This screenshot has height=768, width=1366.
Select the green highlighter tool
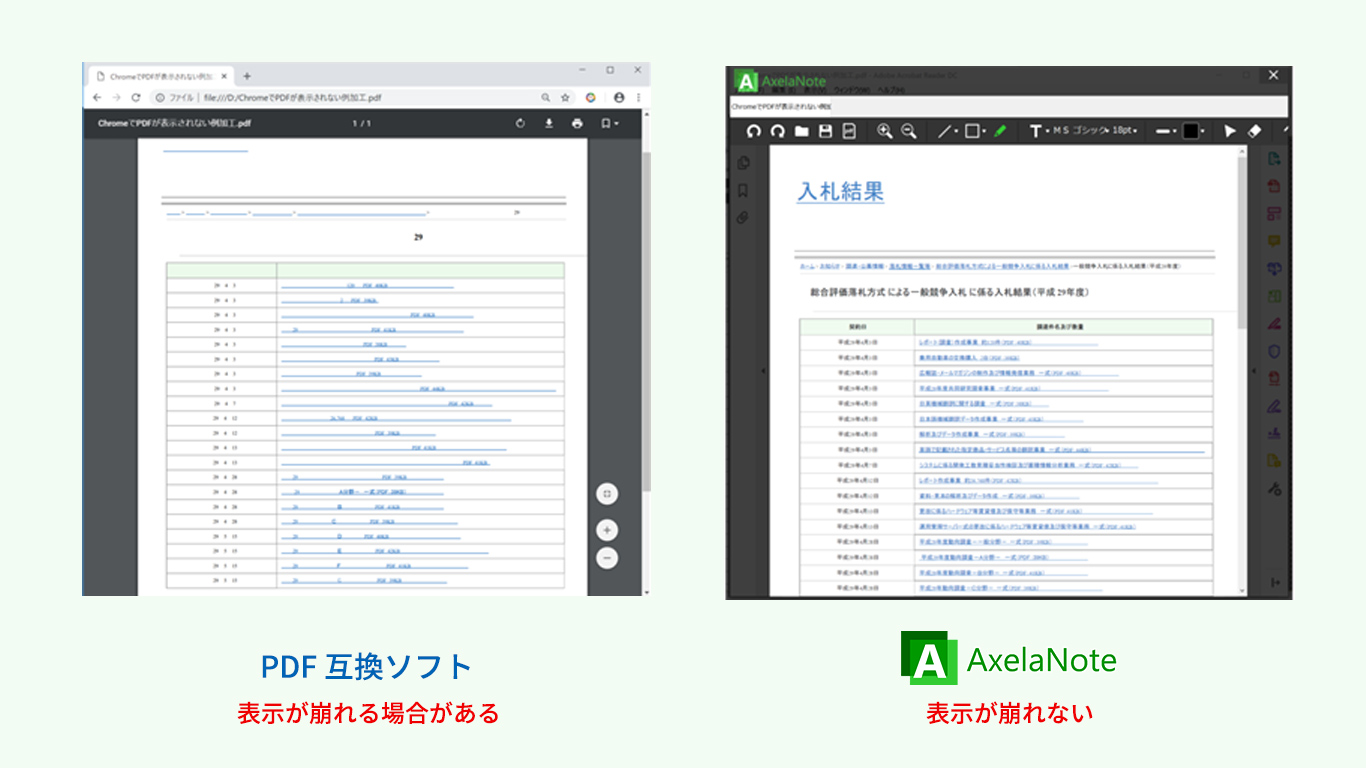point(1000,131)
